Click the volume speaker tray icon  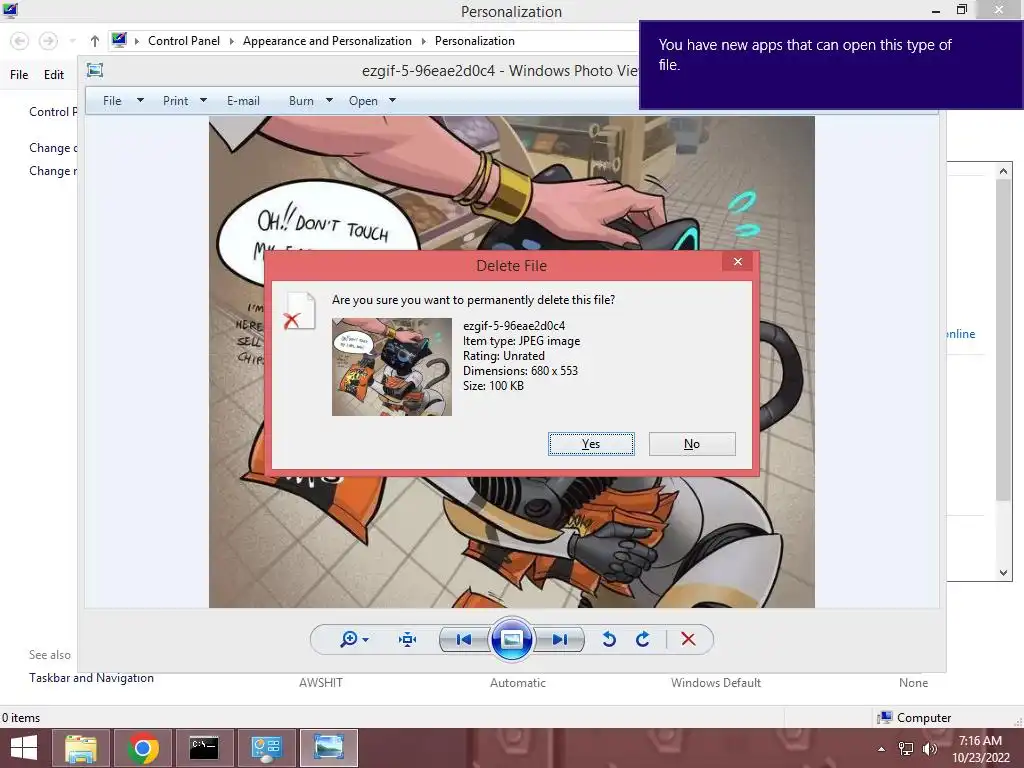click(929, 749)
